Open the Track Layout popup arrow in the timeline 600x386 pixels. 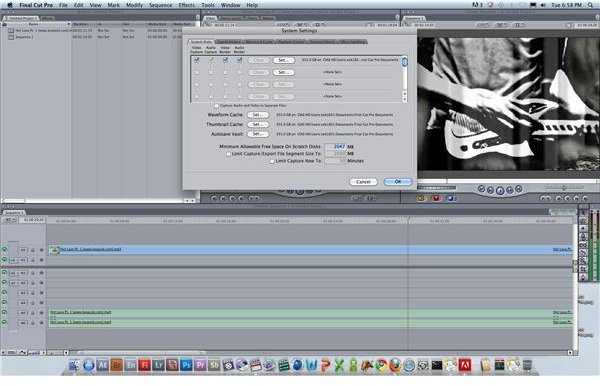[x=44, y=353]
